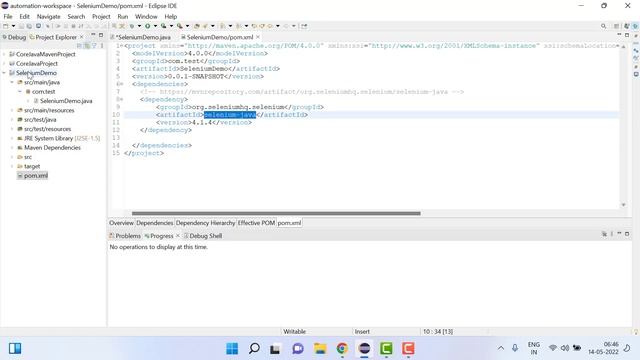Open the green Camtasia icon in taskbar
640x360 pixels.
386,349
